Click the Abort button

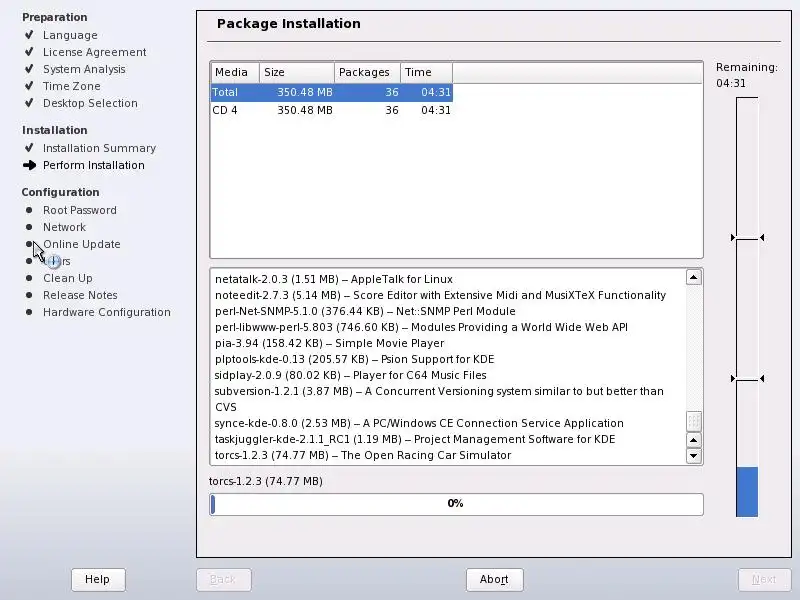coord(494,579)
